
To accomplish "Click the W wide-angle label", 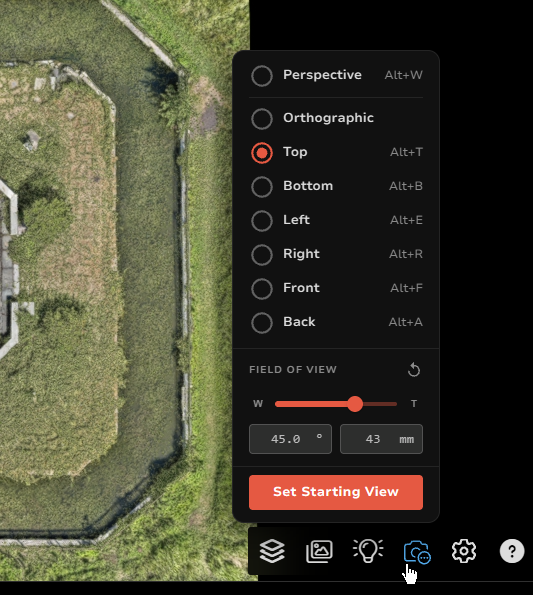I will [x=258, y=404].
